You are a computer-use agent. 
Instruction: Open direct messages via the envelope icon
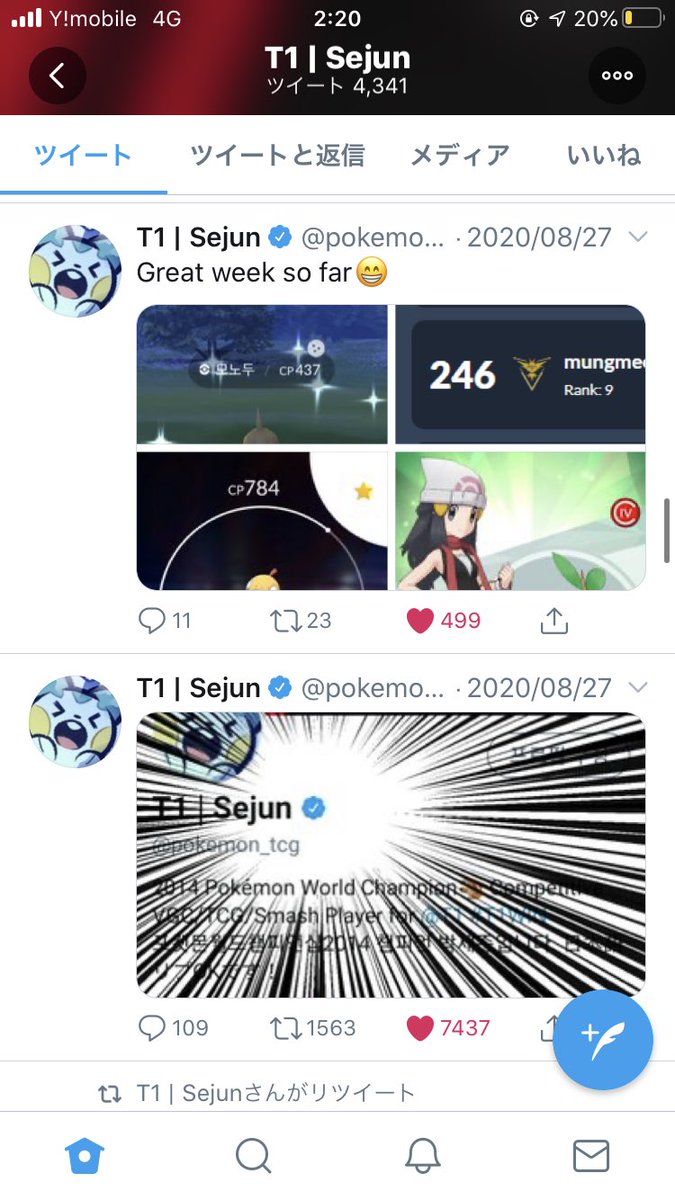click(591, 1157)
